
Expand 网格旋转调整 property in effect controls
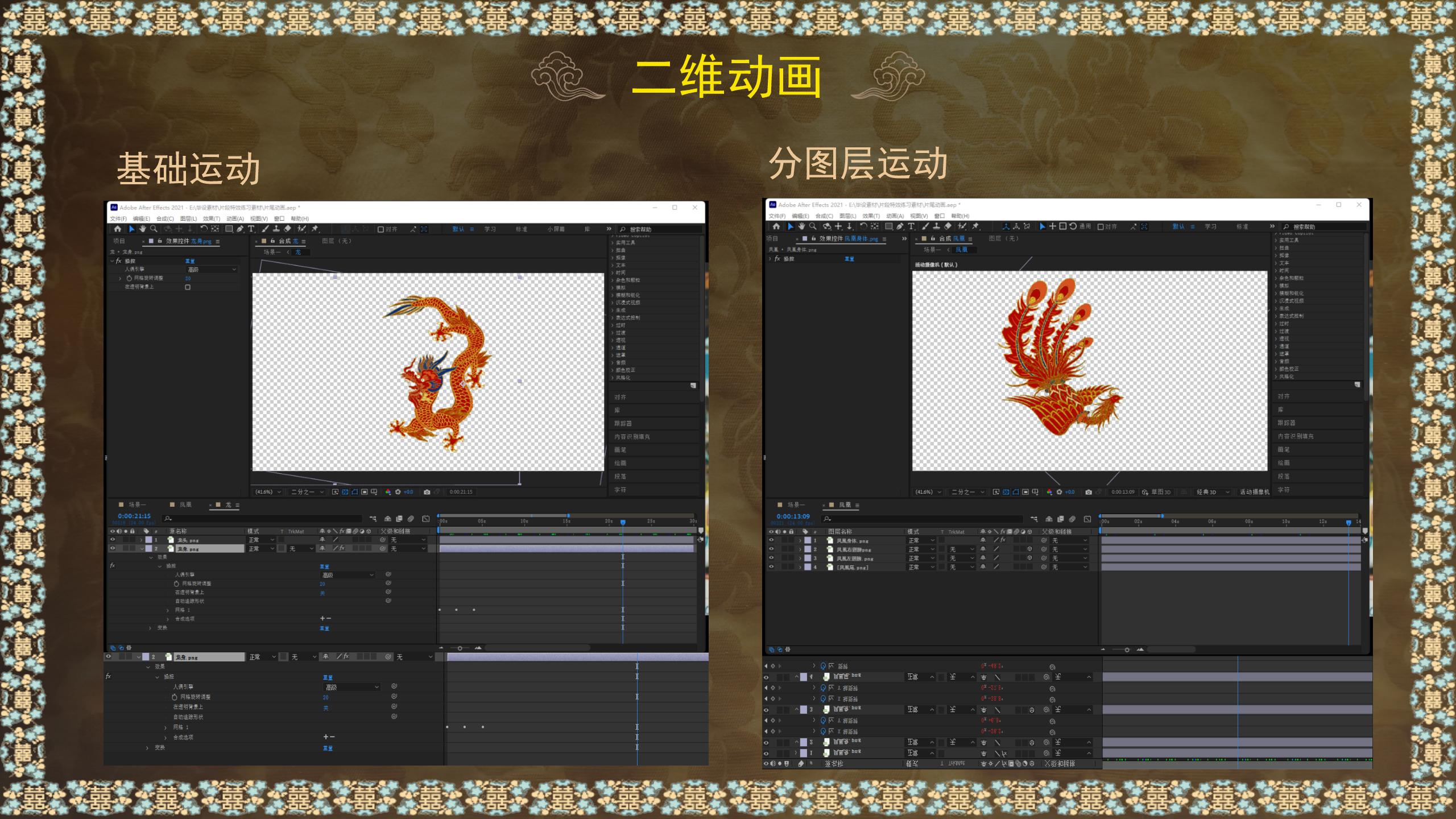(120, 278)
